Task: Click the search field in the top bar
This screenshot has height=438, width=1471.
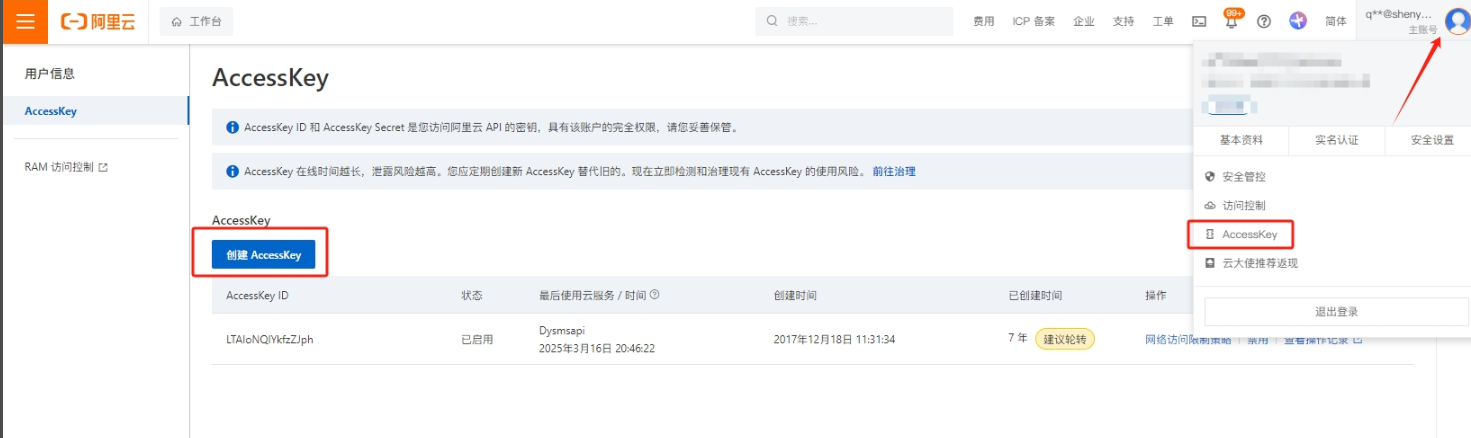Action: click(854, 21)
